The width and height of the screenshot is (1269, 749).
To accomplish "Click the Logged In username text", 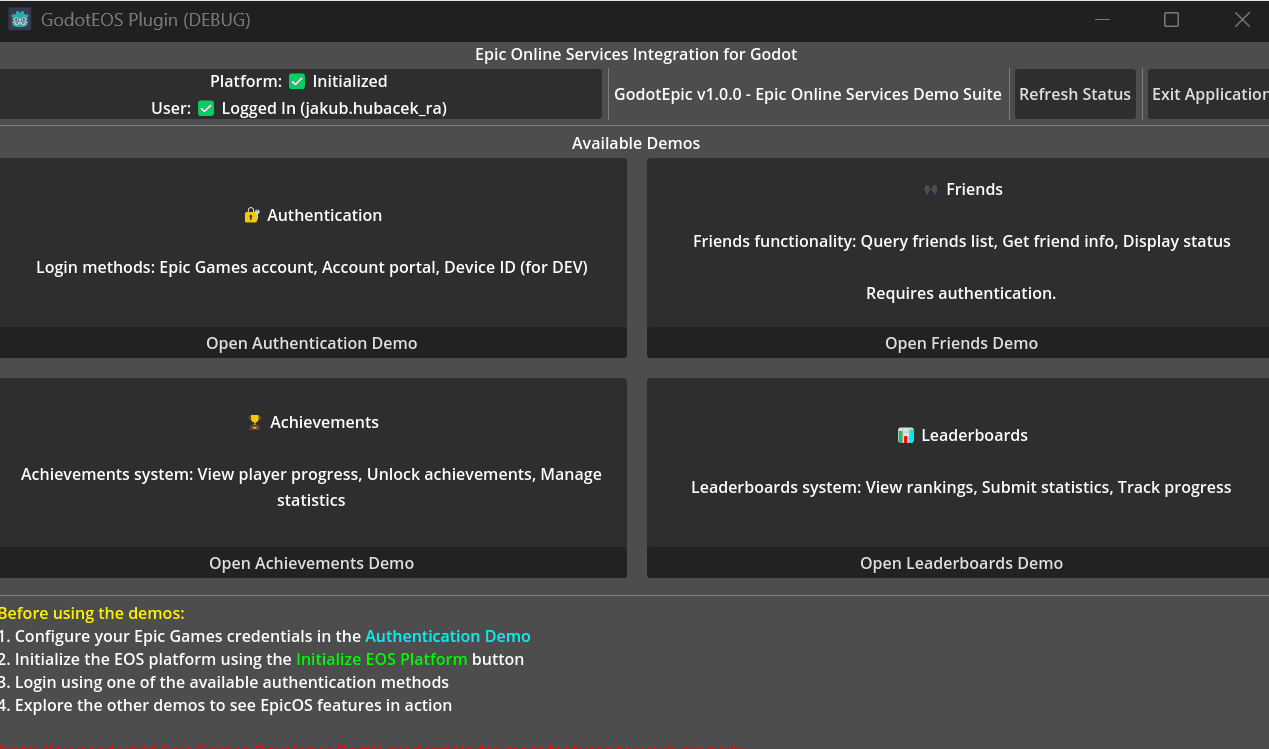I will click(x=334, y=108).
